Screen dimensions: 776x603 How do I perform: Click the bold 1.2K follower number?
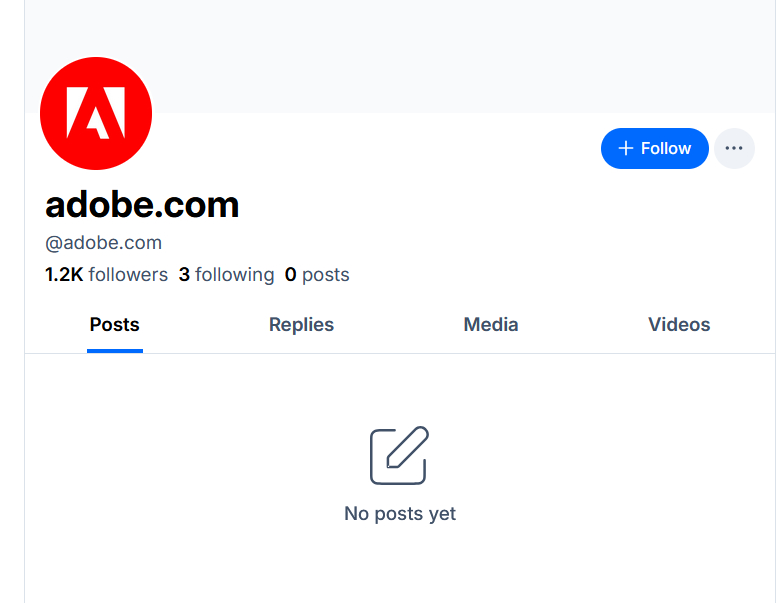tap(64, 275)
